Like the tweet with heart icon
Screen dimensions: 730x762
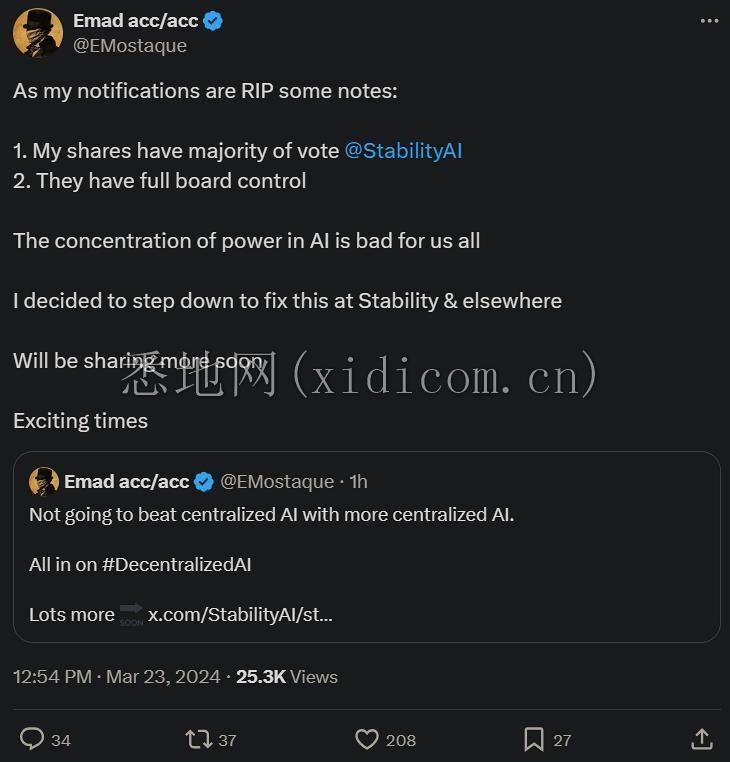[x=367, y=739]
